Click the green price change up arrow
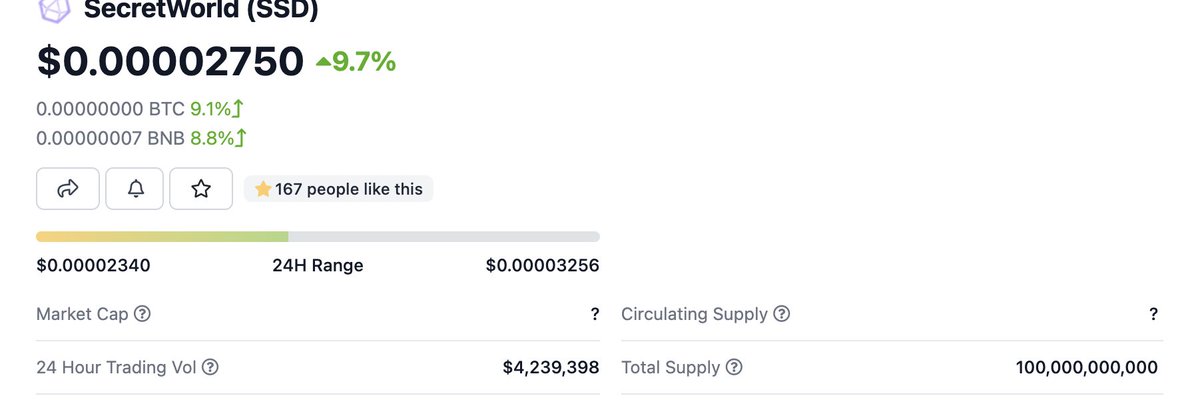The image size is (1200, 416). (x=323, y=62)
